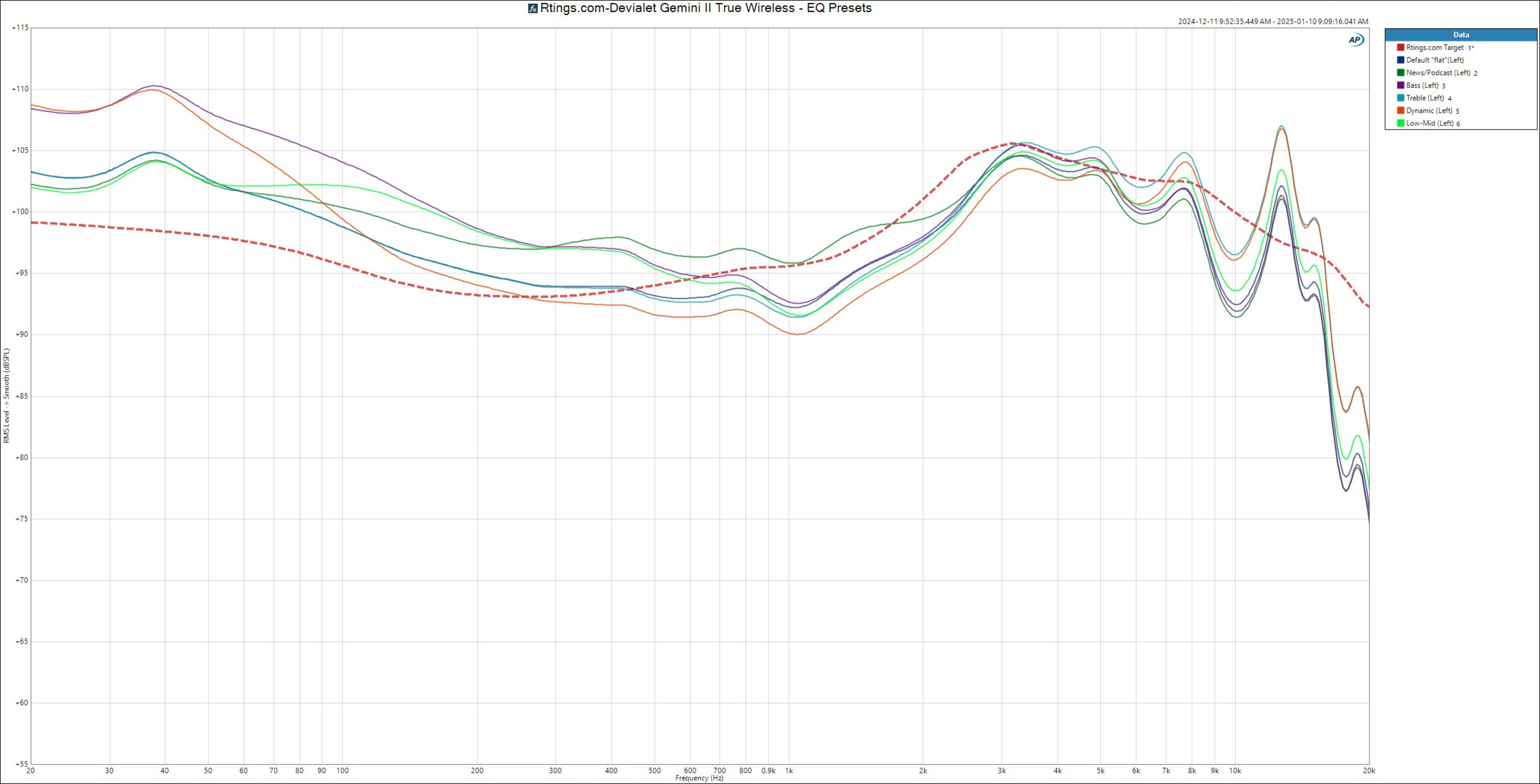Viewport: 1540px width, 784px height.
Task: Select the News/Podcast (Left) legend label
Action: pos(1438,72)
